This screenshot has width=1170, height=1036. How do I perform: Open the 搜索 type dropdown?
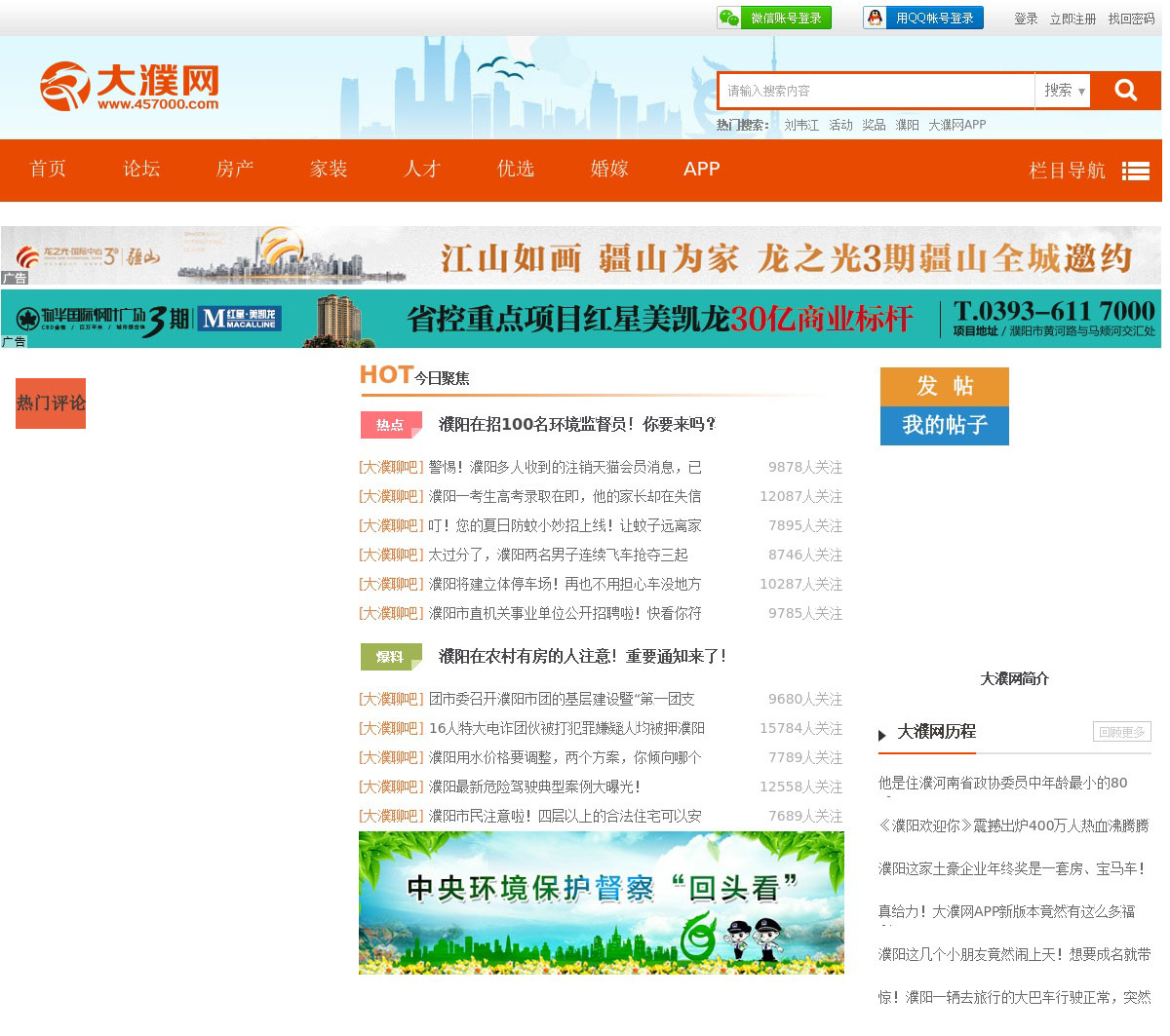pyautogui.click(x=1063, y=91)
